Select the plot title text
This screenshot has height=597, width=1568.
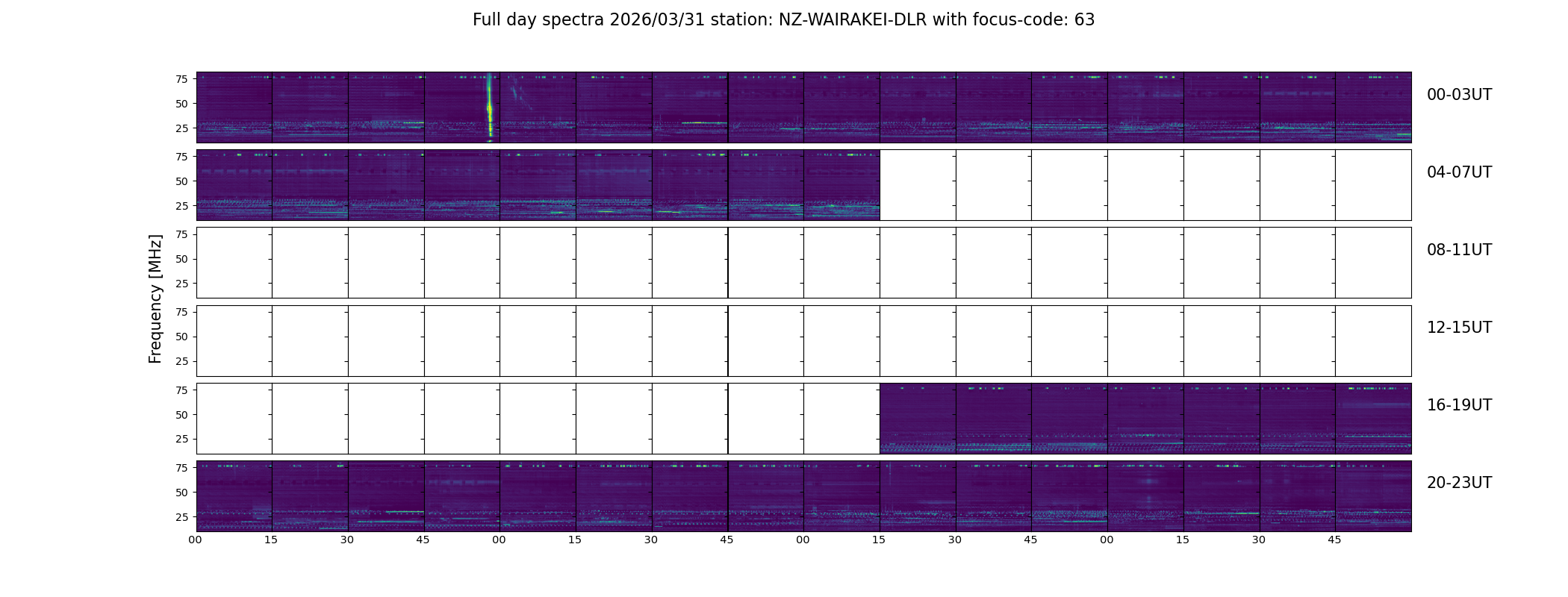(783, 20)
